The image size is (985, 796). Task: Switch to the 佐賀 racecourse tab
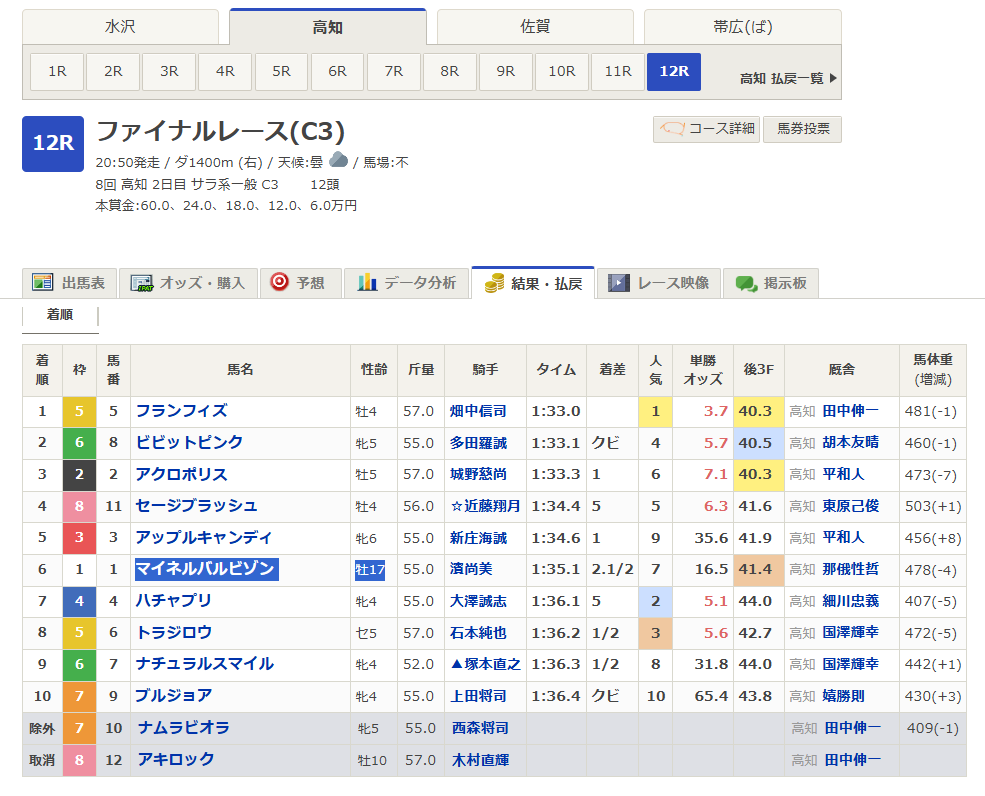click(535, 27)
